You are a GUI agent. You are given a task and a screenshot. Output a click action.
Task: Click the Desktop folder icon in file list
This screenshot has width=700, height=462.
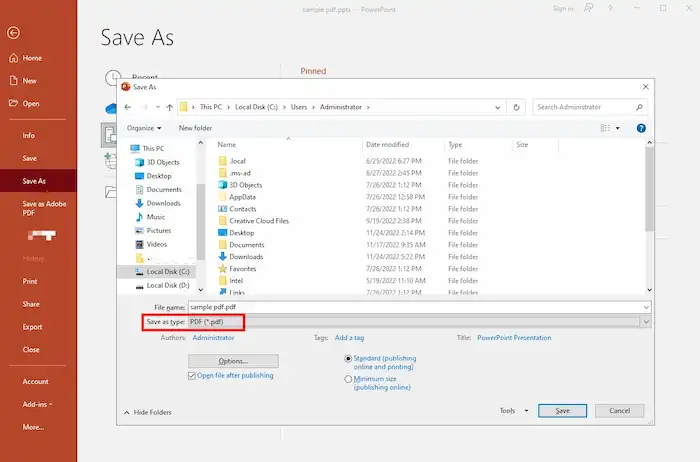click(222, 233)
